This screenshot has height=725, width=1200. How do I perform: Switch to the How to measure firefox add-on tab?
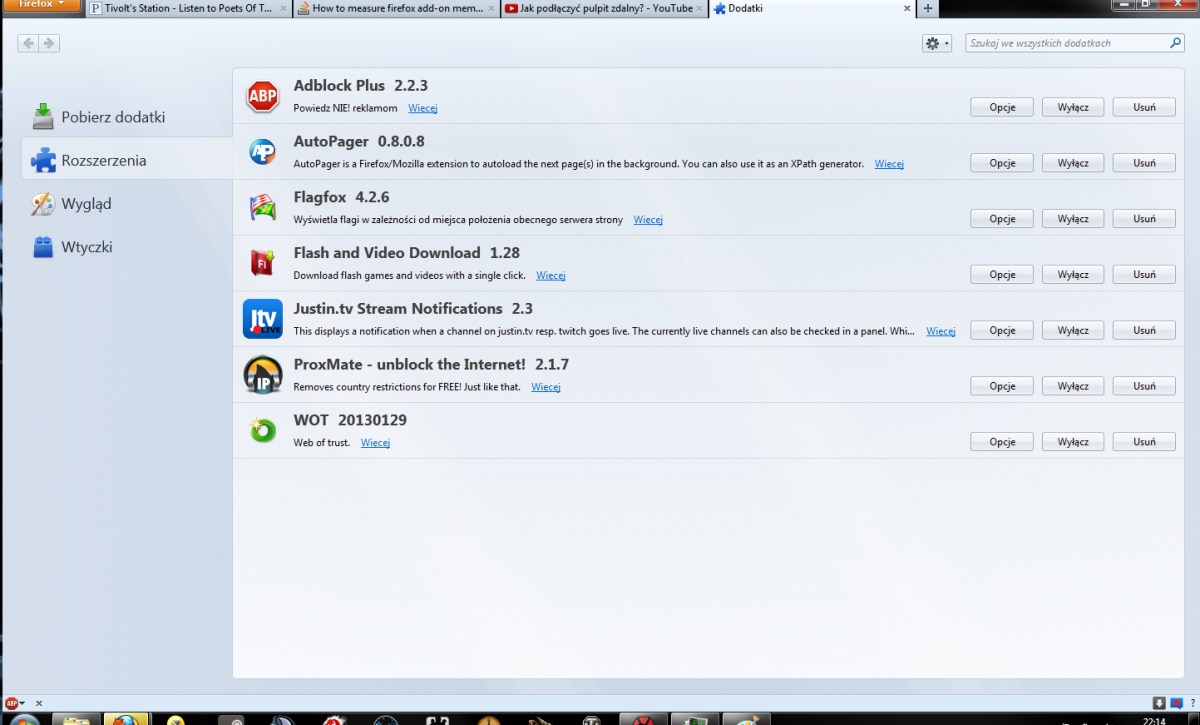[x=396, y=9]
